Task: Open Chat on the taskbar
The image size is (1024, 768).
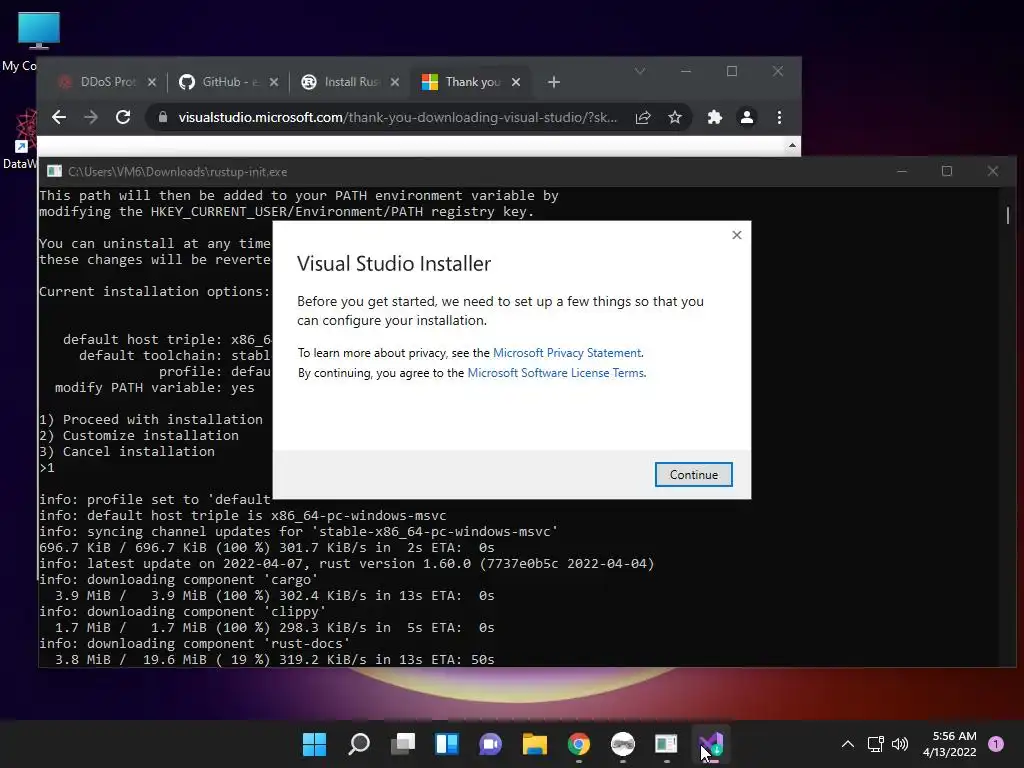Action: [x=490, y=744]
